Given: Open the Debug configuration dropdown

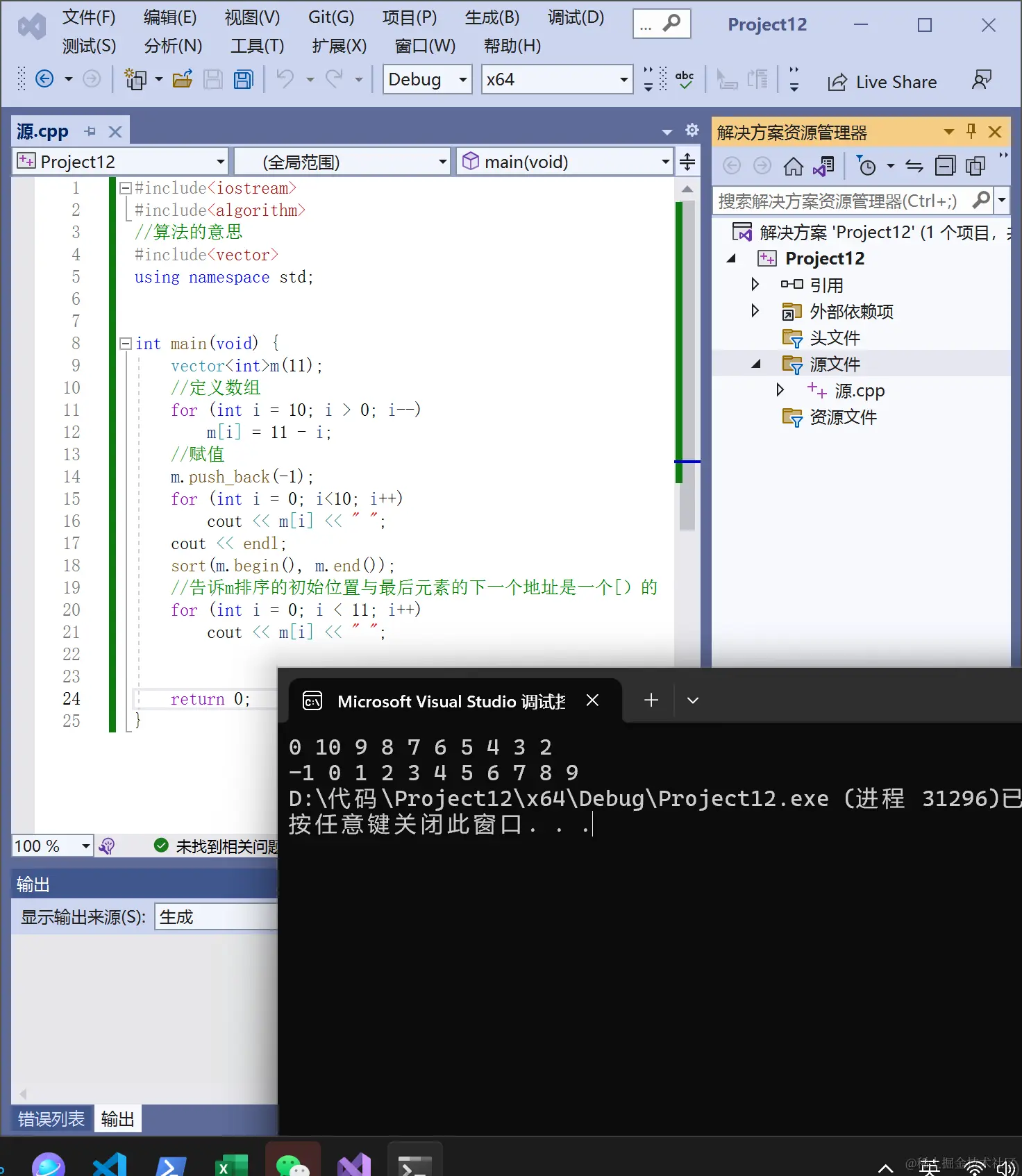Looking at the screenshot, I should (x=428, y=79).
